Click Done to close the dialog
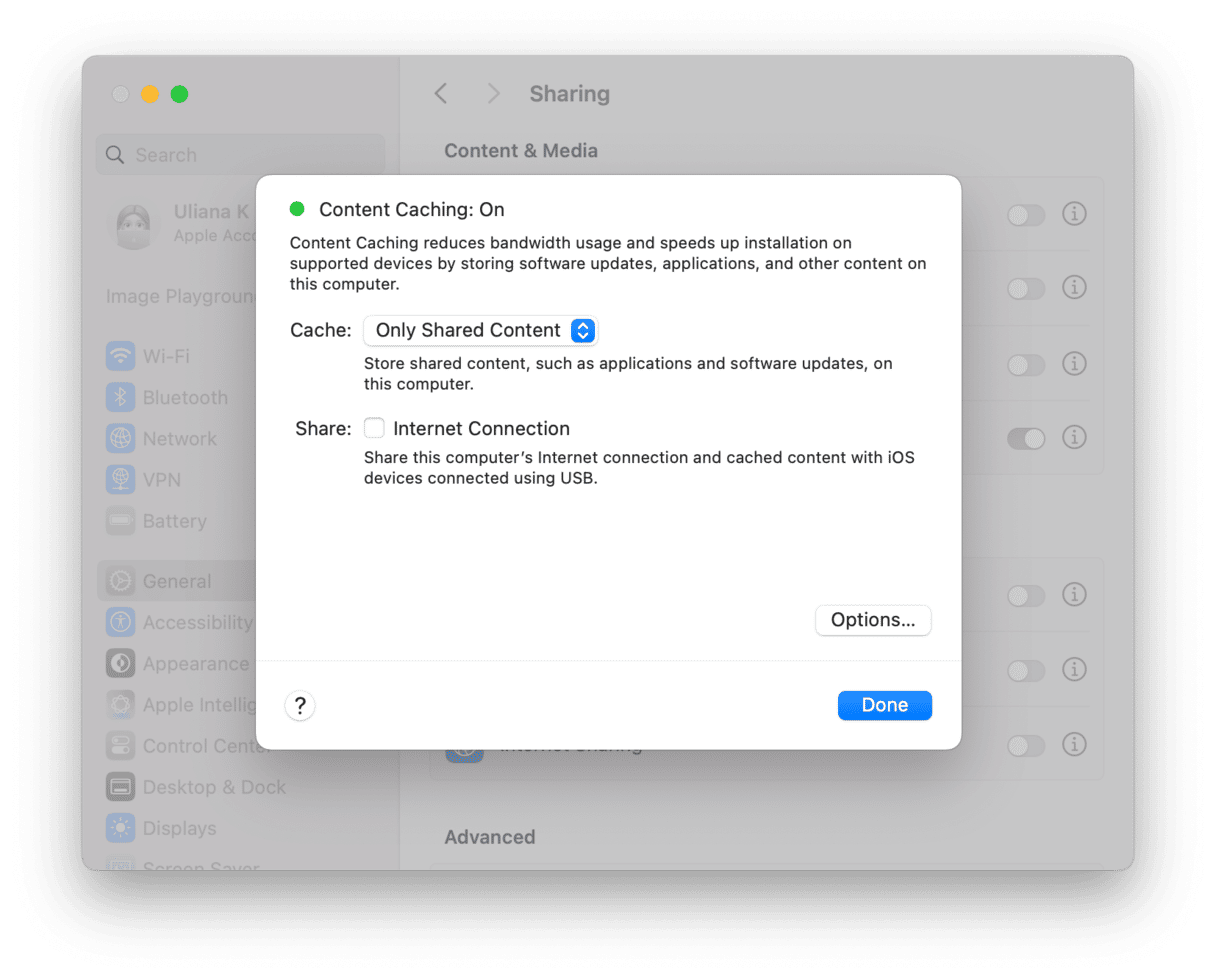Viewport: 1216px width, 979px height. [x=885, y=705]
